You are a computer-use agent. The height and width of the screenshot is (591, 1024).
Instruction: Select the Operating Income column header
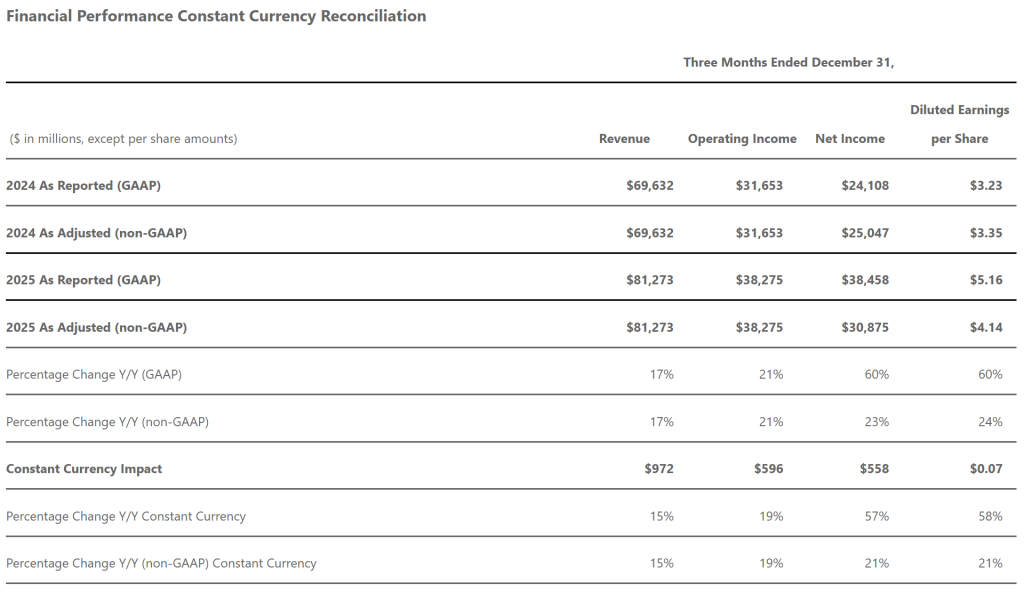pos(742,139)
